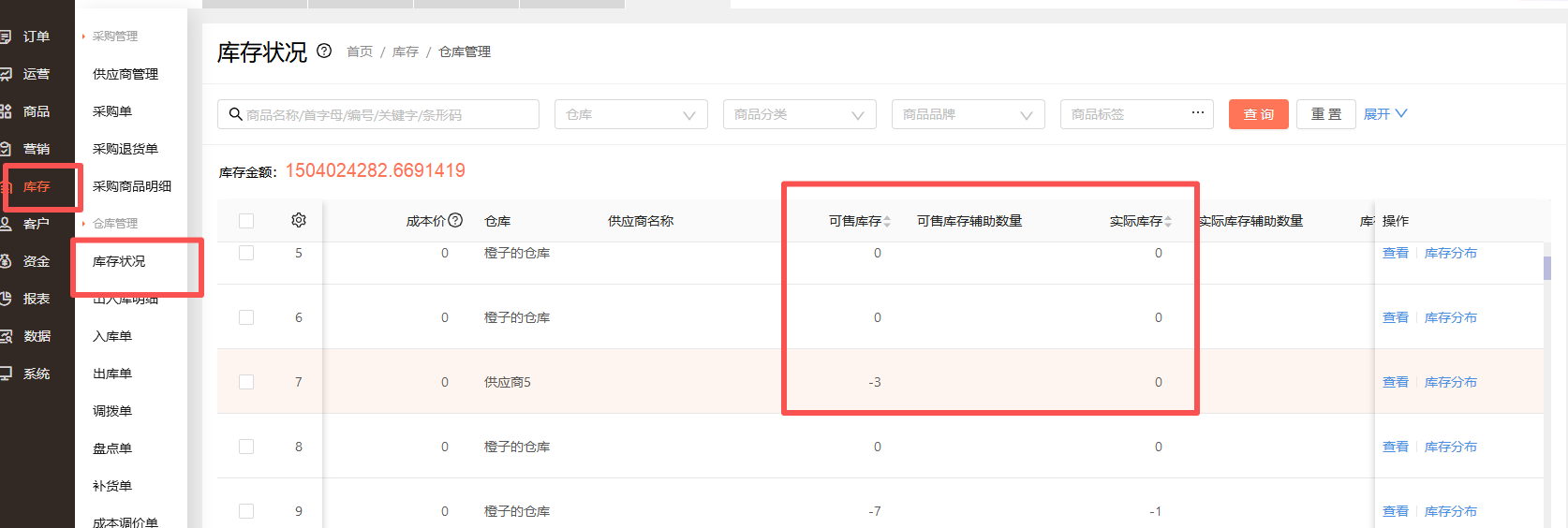Click the 查询 search button
The width and height of the screenshot is (1568, 528).
coord(1259,114)
